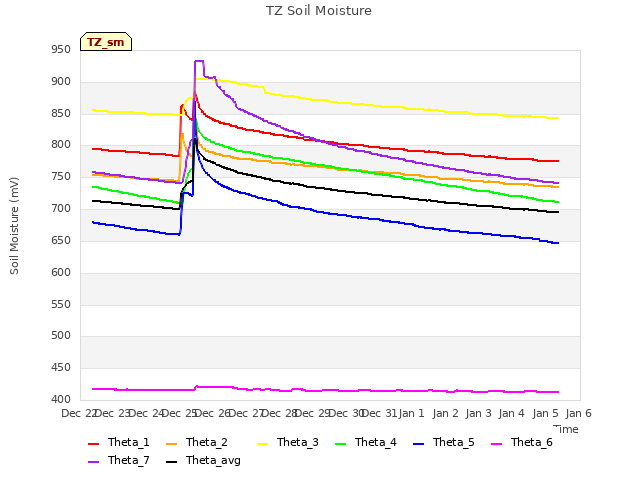Click the green Theta_4 legend color marker
Image resolution: width=640 pixels, height=480 pixels.
(x=340, y=444)
